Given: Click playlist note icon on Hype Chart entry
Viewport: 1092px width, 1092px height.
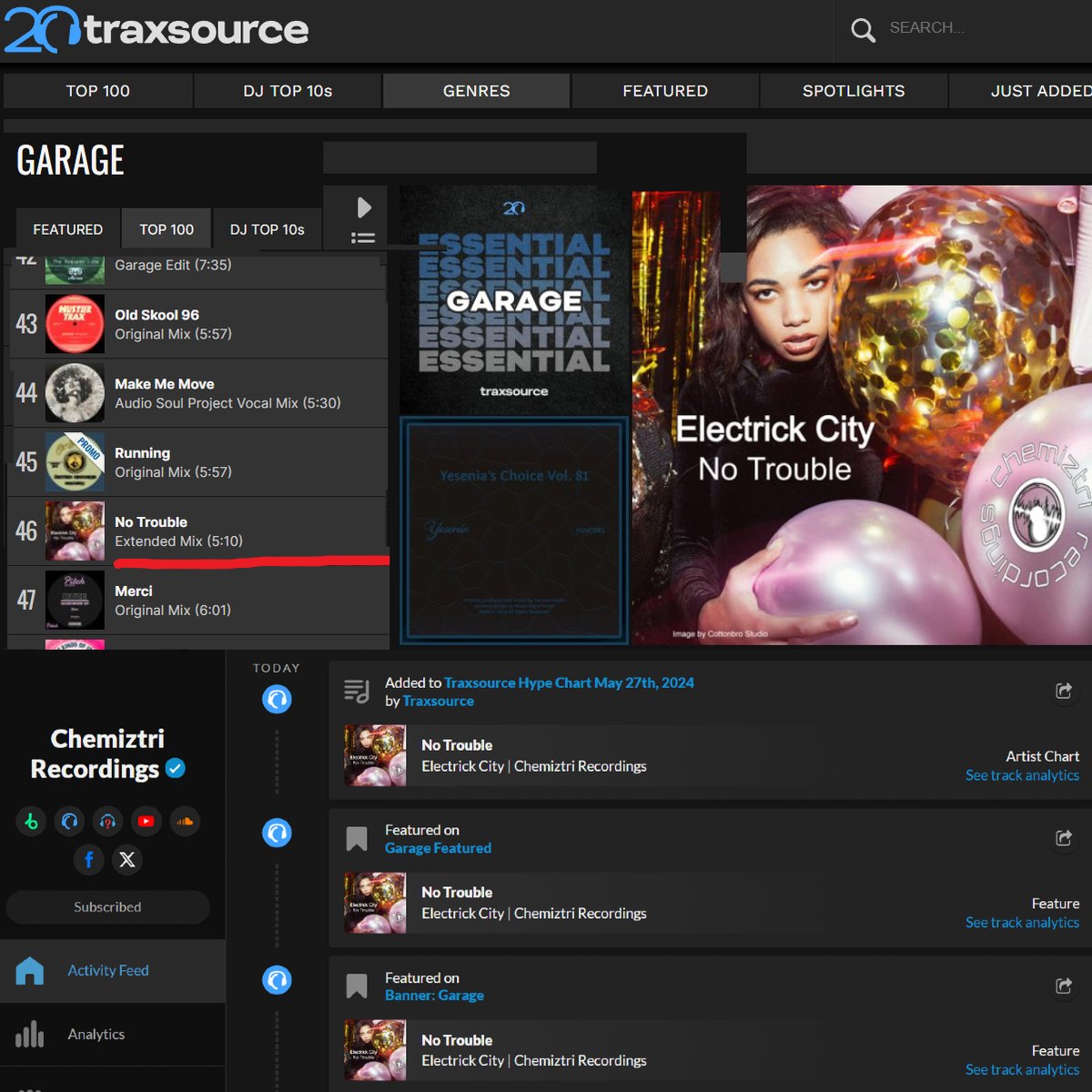Looking at the screenshot, I should click(357, 692).
